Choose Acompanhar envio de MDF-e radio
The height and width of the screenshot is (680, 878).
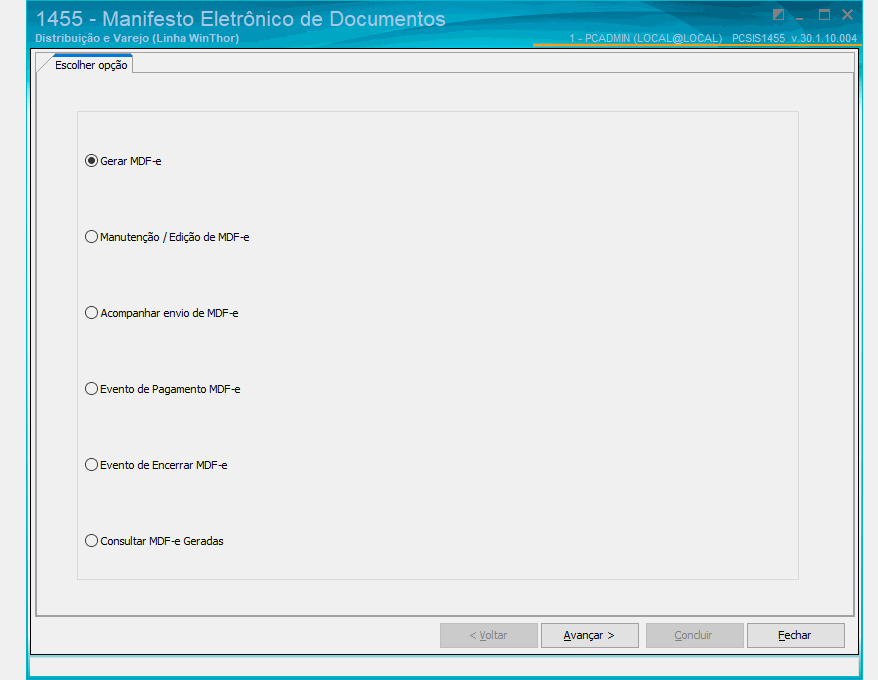tap(161, 313)
